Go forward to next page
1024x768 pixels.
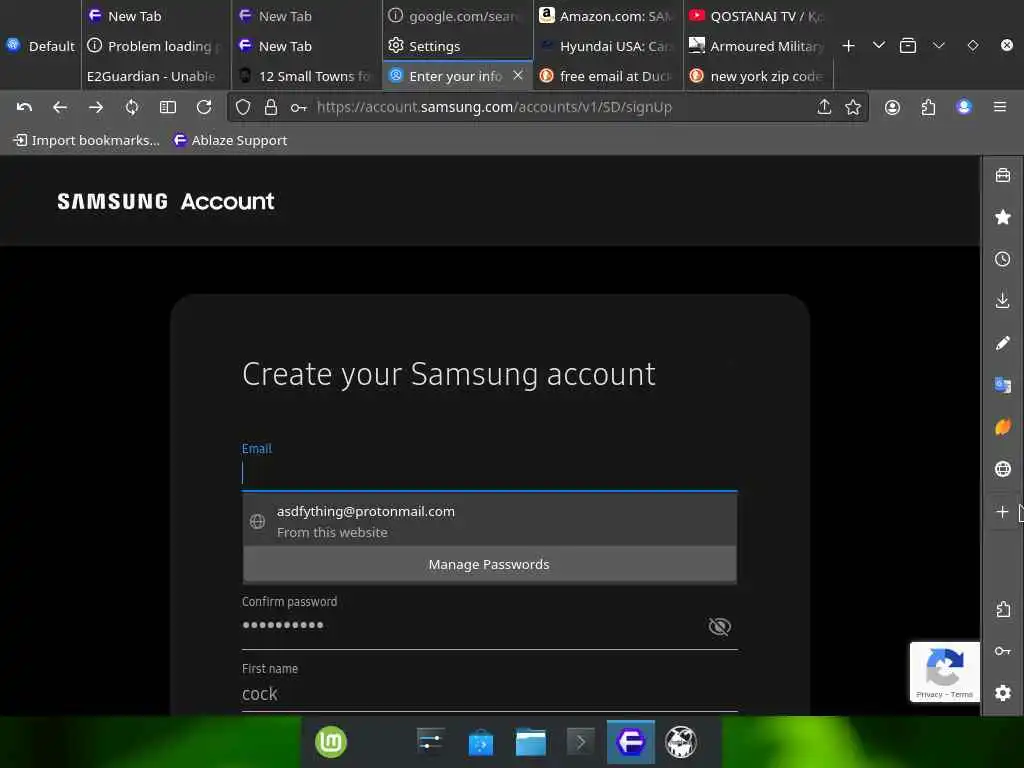pyautogui.click(x=96, y=107)
